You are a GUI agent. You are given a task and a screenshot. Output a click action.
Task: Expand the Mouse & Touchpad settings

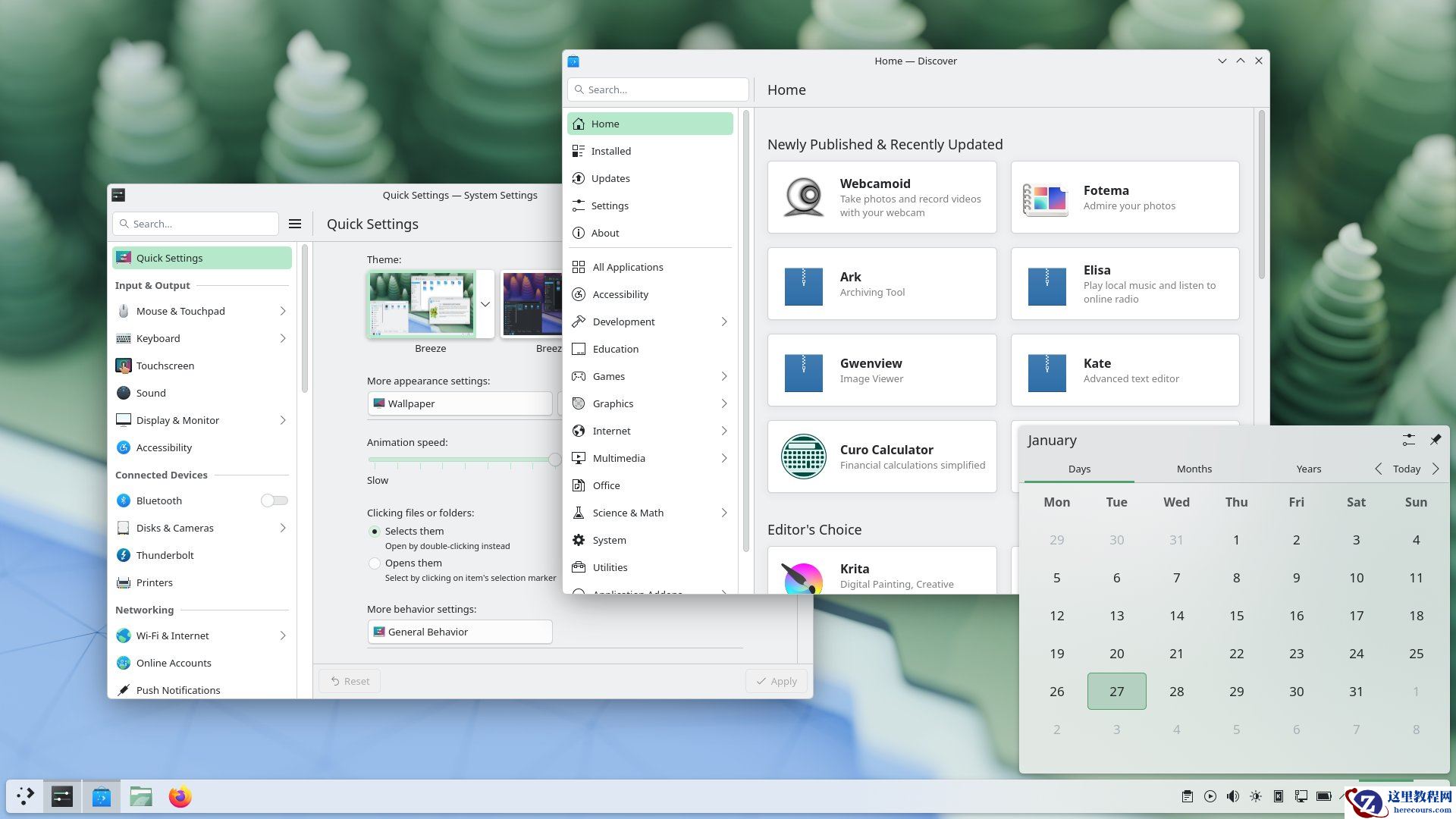click(283, 311)
